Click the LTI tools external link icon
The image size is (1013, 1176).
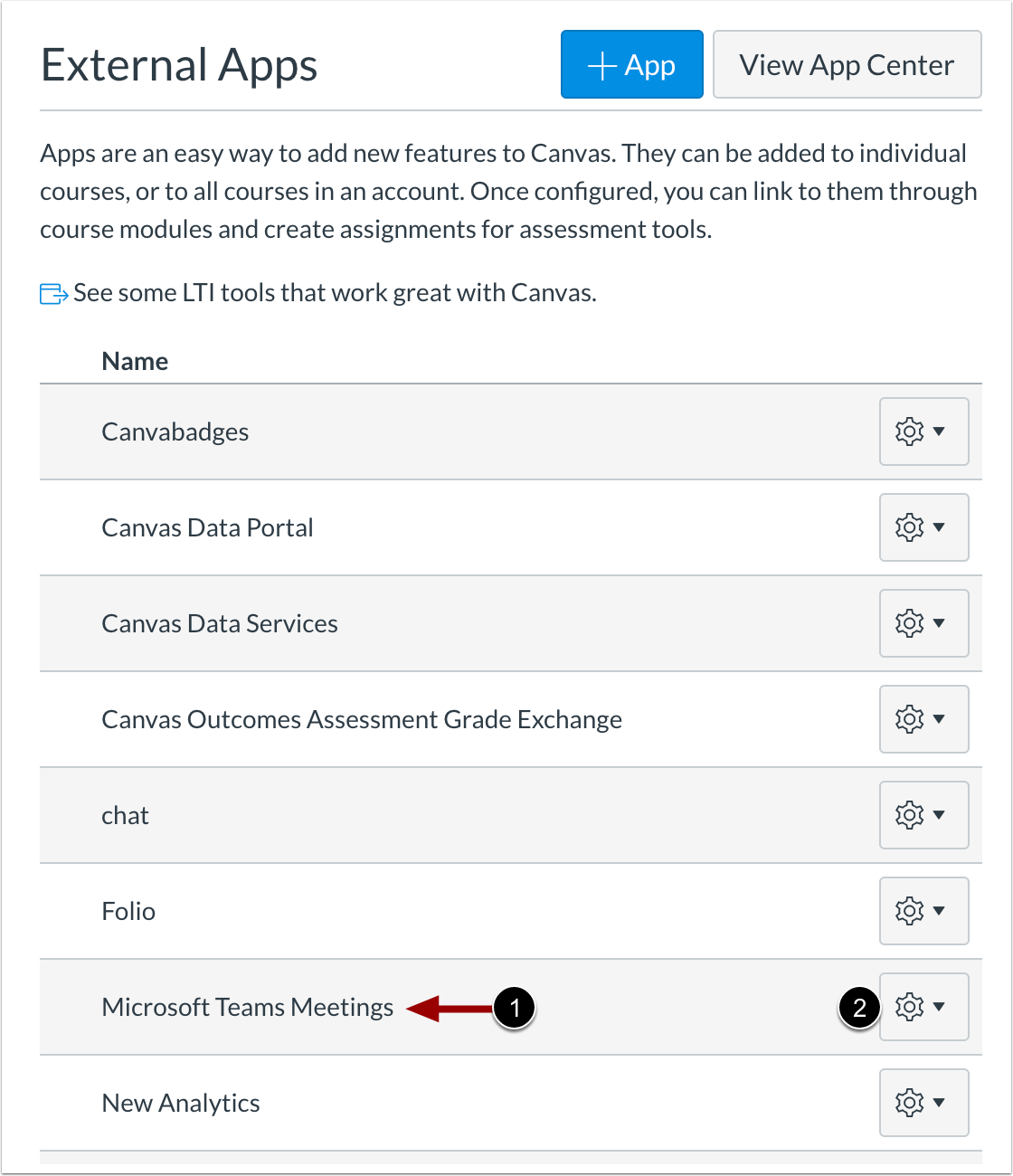click(x=52, y=292)
